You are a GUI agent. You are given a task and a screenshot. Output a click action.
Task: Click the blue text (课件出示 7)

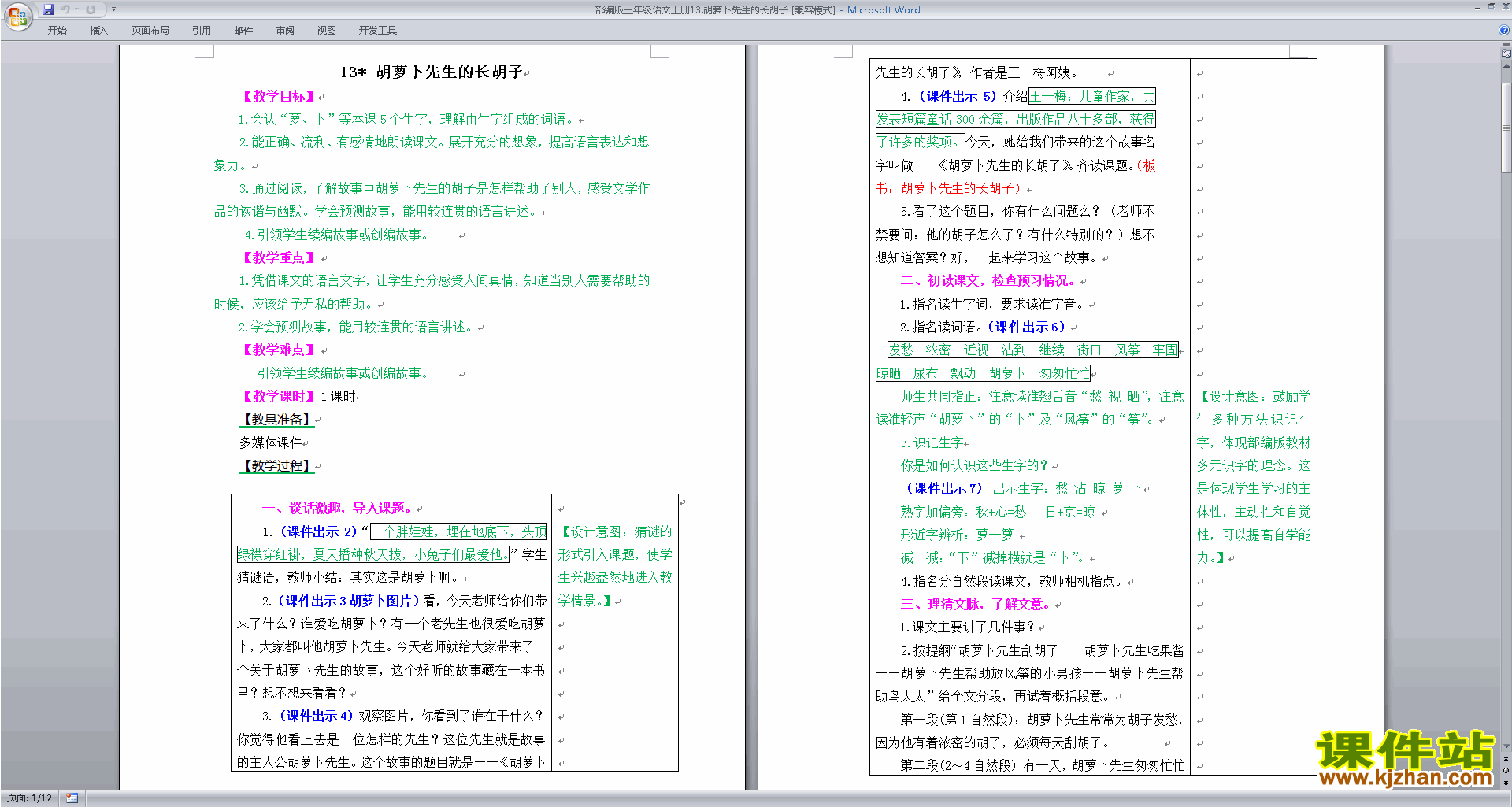tap(943, 488)
